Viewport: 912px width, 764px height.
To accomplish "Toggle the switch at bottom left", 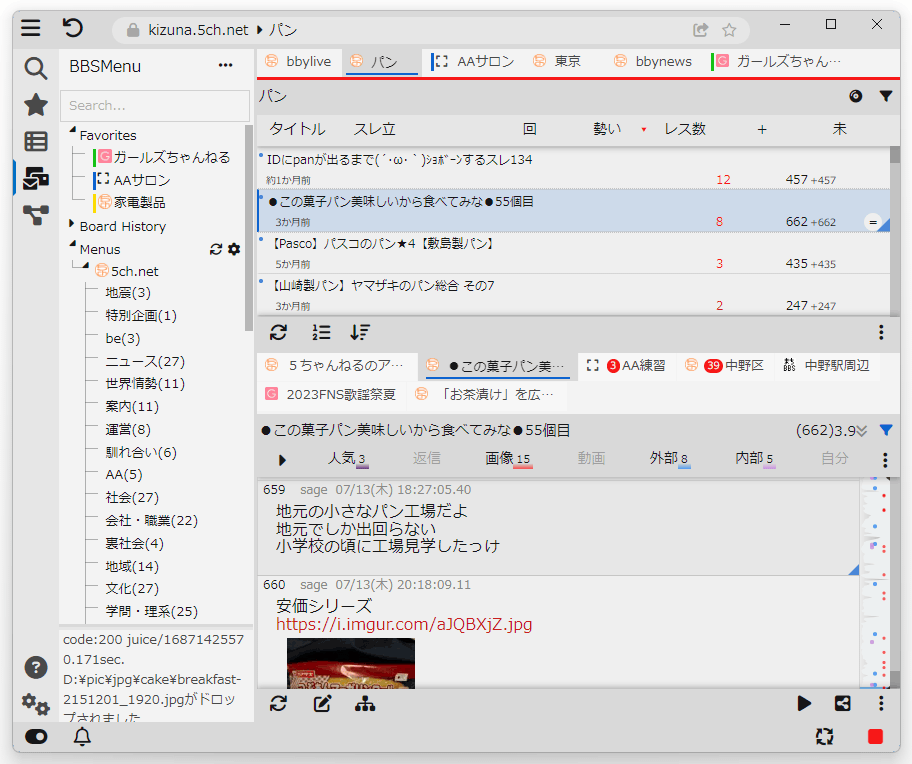I will tap(36, 737).
